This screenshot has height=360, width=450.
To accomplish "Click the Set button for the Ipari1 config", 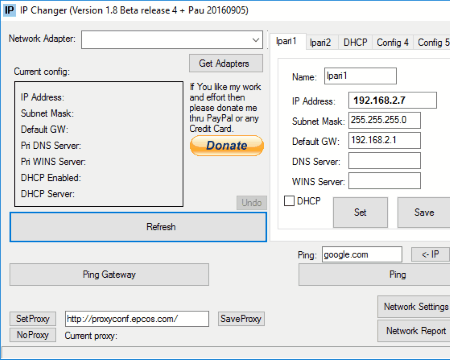I will click(360, 212).
